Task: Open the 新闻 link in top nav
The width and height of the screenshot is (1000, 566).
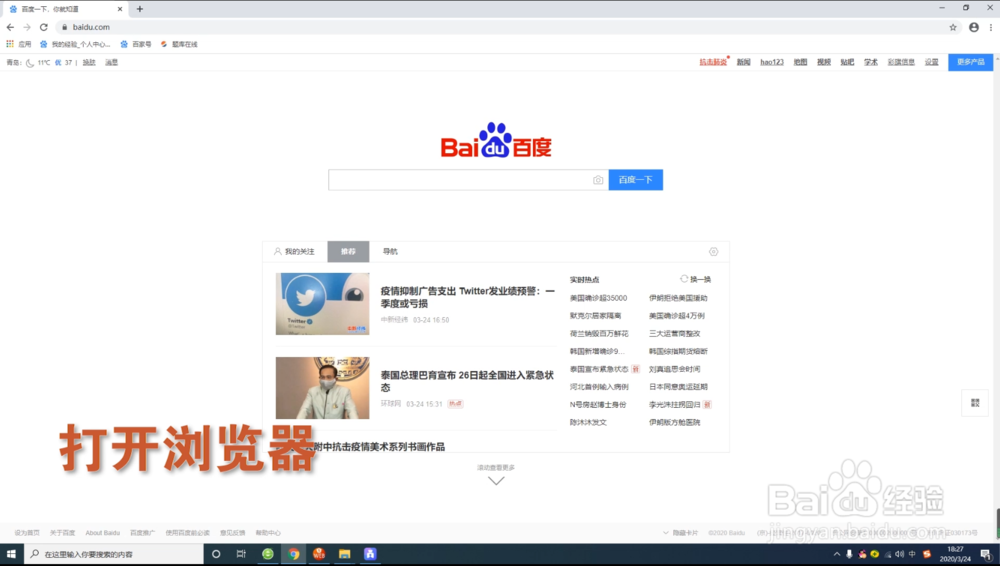Action: click(744, 62)
